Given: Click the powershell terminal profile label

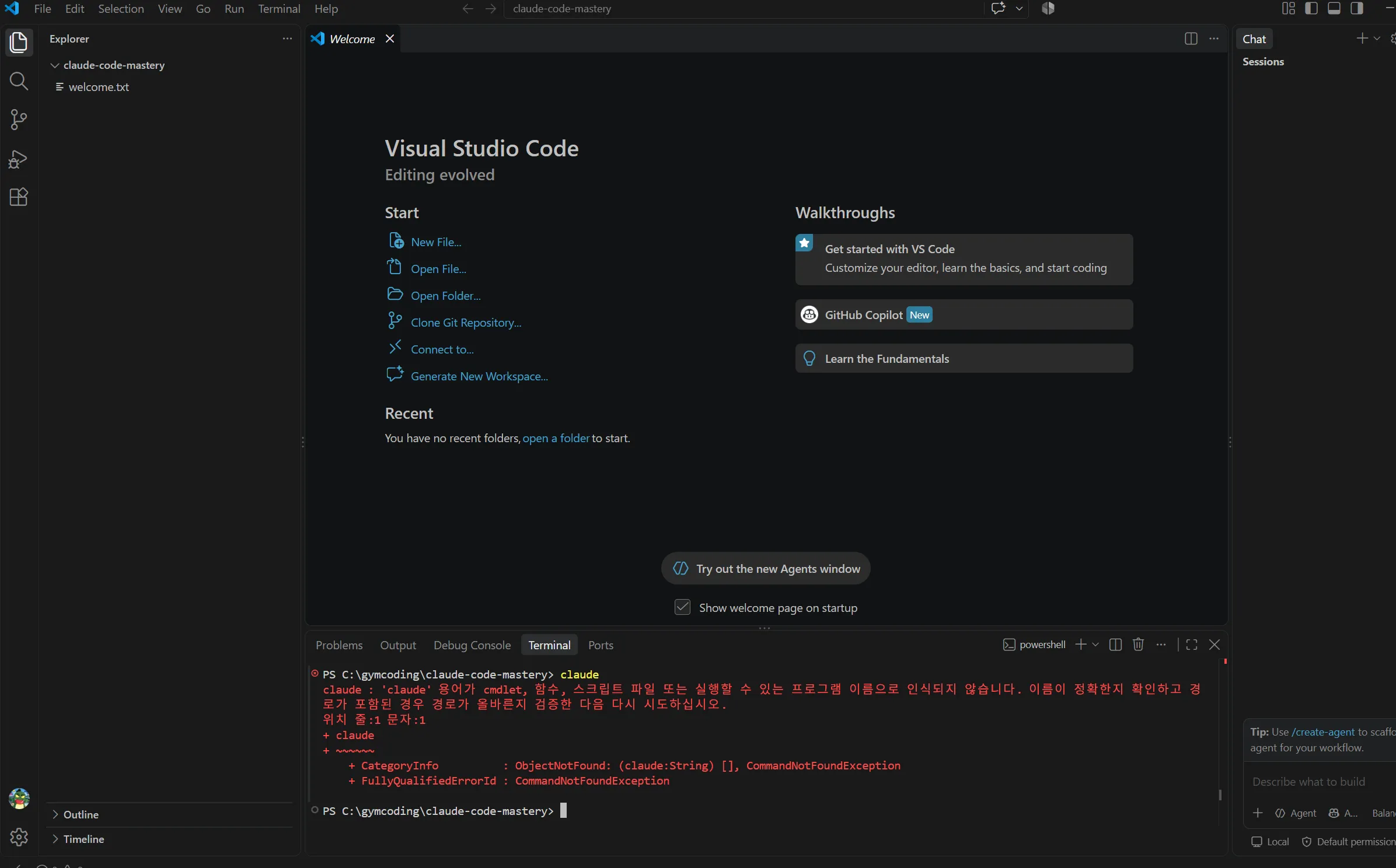Looking at the screenshot, I should click(x=1034, y=645).
